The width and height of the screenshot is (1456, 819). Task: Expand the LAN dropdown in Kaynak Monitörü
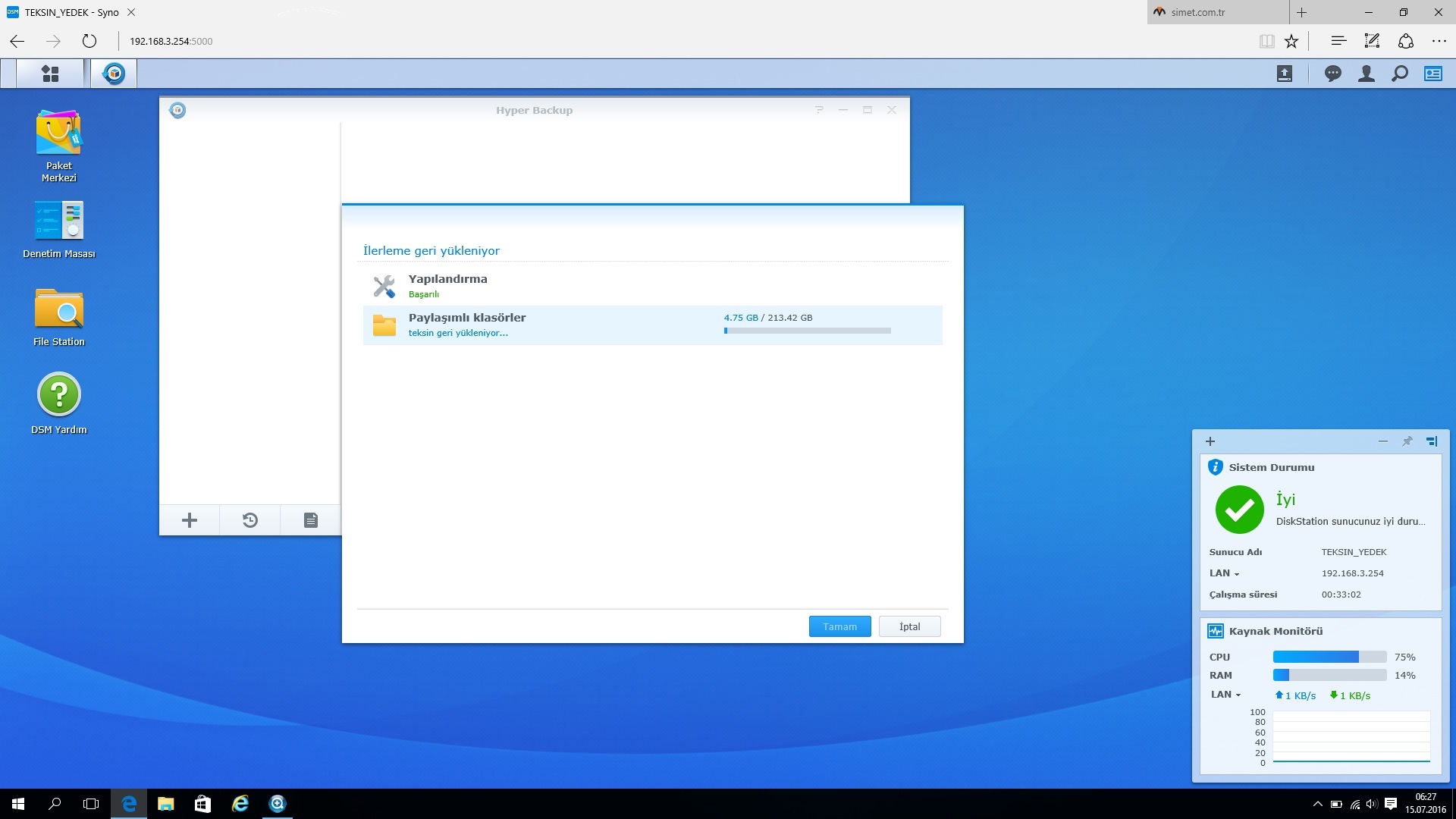click(1225, 695)
